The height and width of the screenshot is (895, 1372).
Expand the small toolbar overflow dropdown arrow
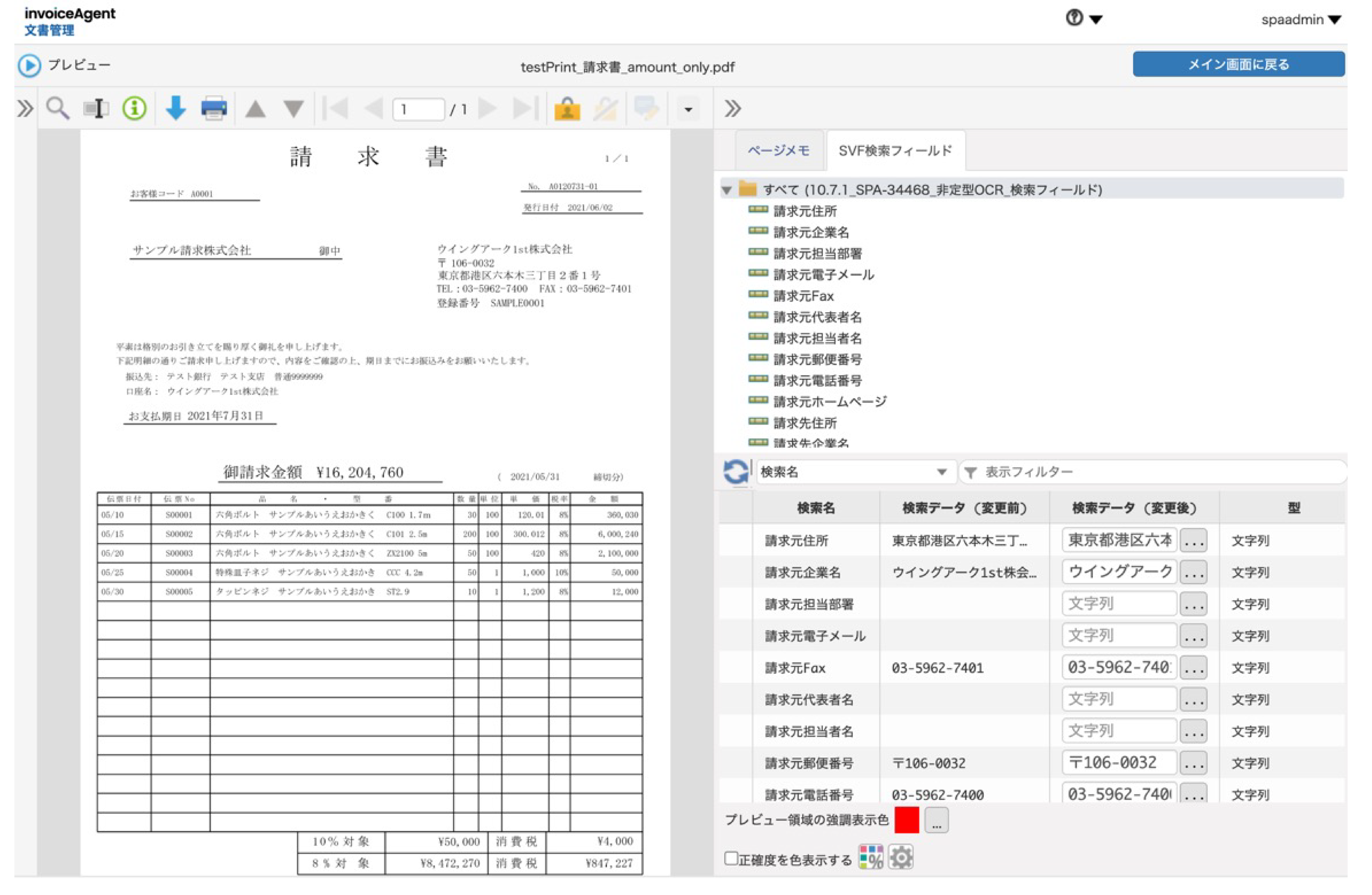point(688,109)
